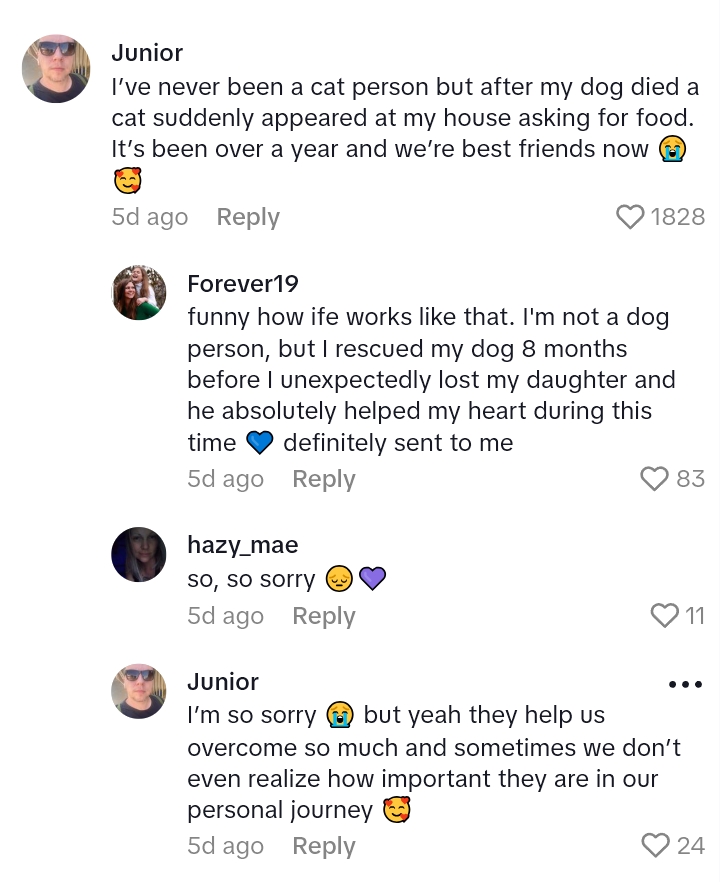Screen dimensions: 720x882
Task: Open the Forever19 username link
Action: pos(243,284)
